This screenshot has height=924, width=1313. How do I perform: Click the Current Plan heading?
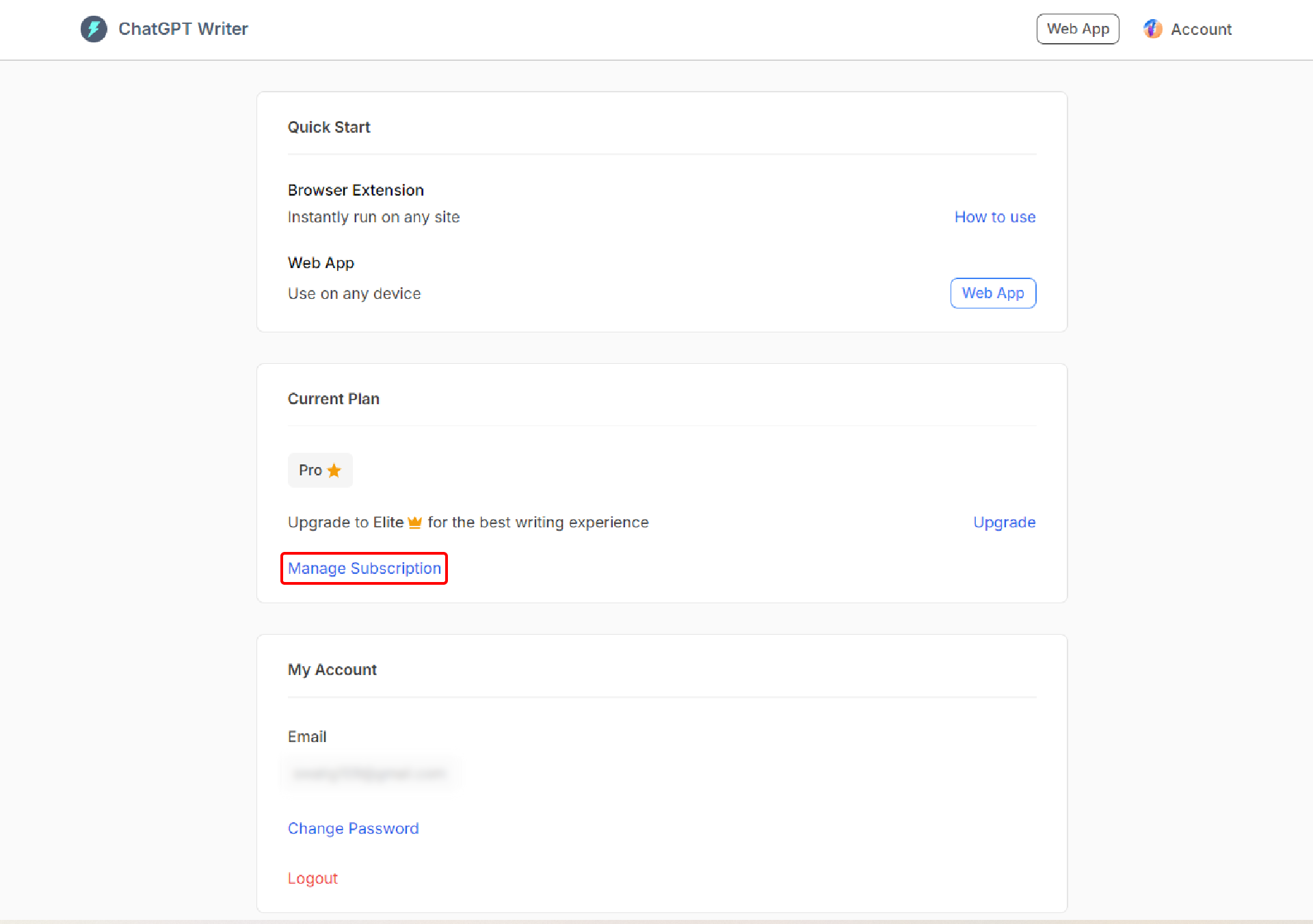(x=333, y=399)
